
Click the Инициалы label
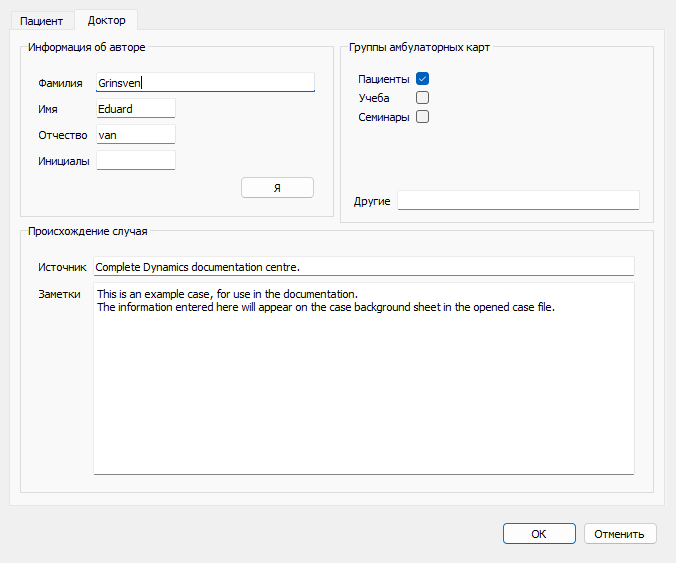pyautogui.click(x=64, y=161)
